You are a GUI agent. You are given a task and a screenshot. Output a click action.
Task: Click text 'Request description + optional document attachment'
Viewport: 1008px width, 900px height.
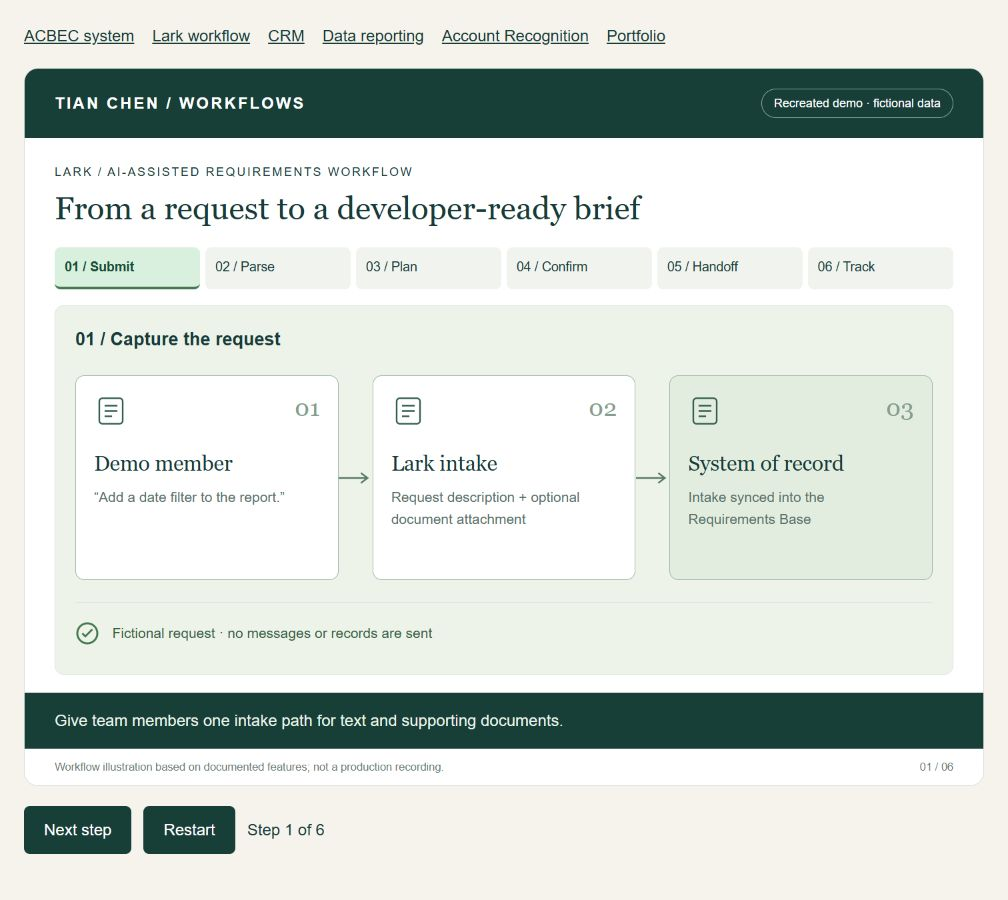pyautogui.click(x=485, y=508)
